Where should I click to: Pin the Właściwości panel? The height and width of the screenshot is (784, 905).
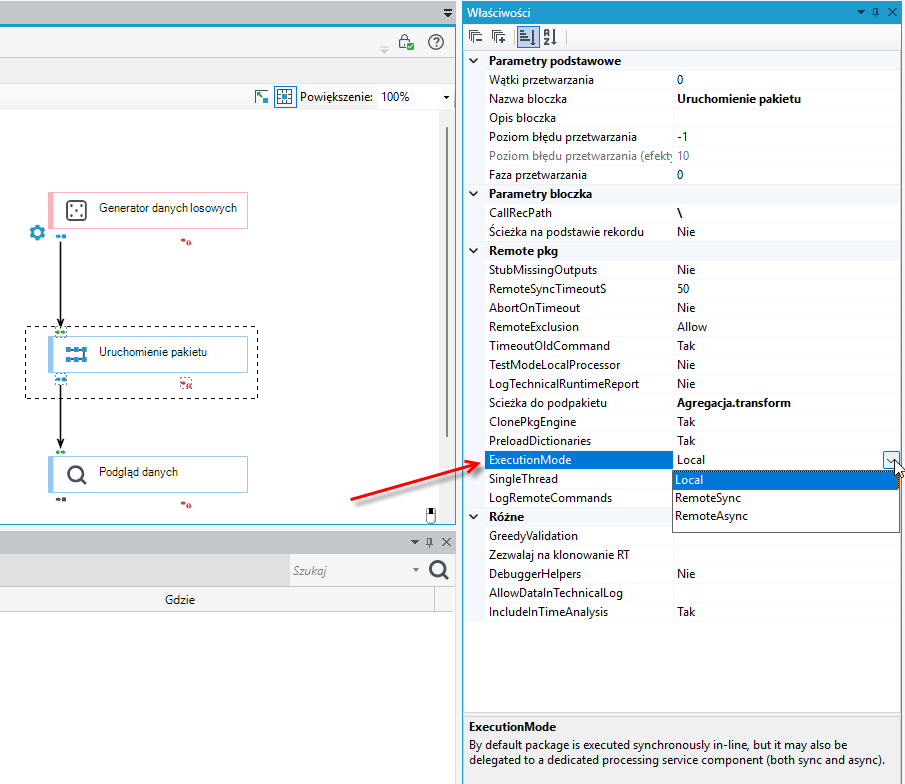tap(876, 12)
